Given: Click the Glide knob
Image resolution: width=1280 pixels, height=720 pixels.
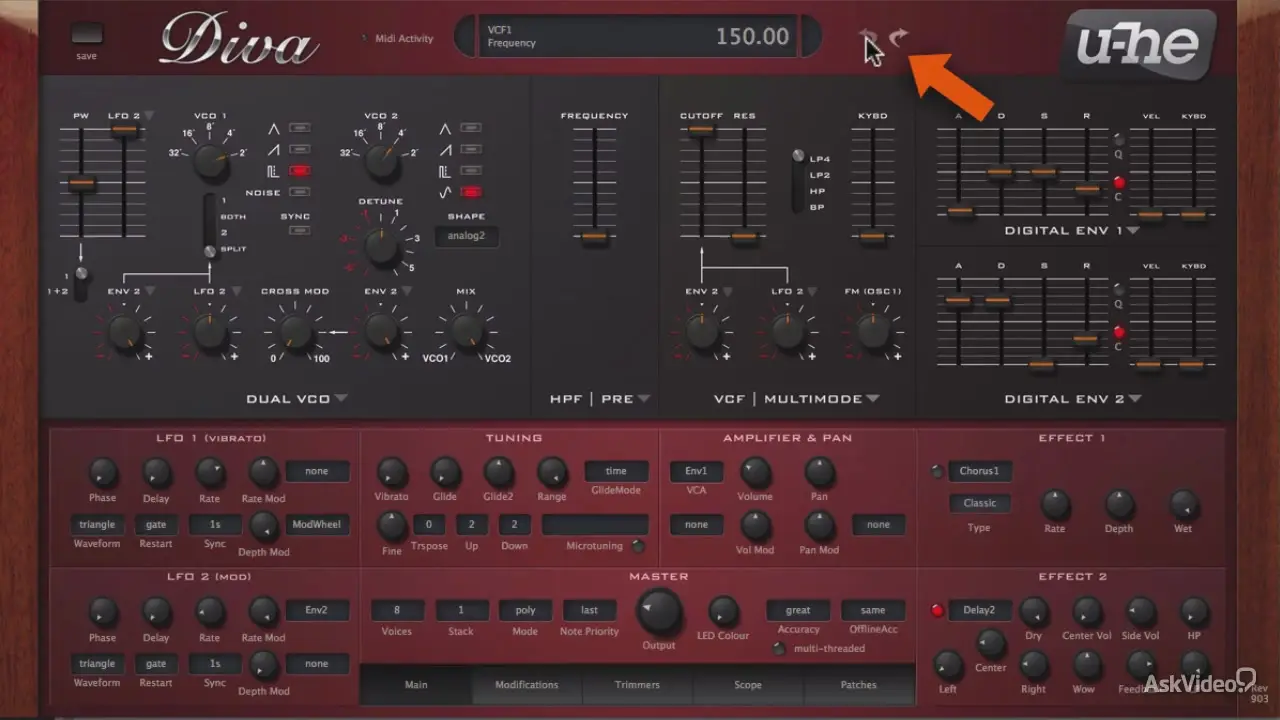Looking at the screenshot, I should [x=445, y=472].
